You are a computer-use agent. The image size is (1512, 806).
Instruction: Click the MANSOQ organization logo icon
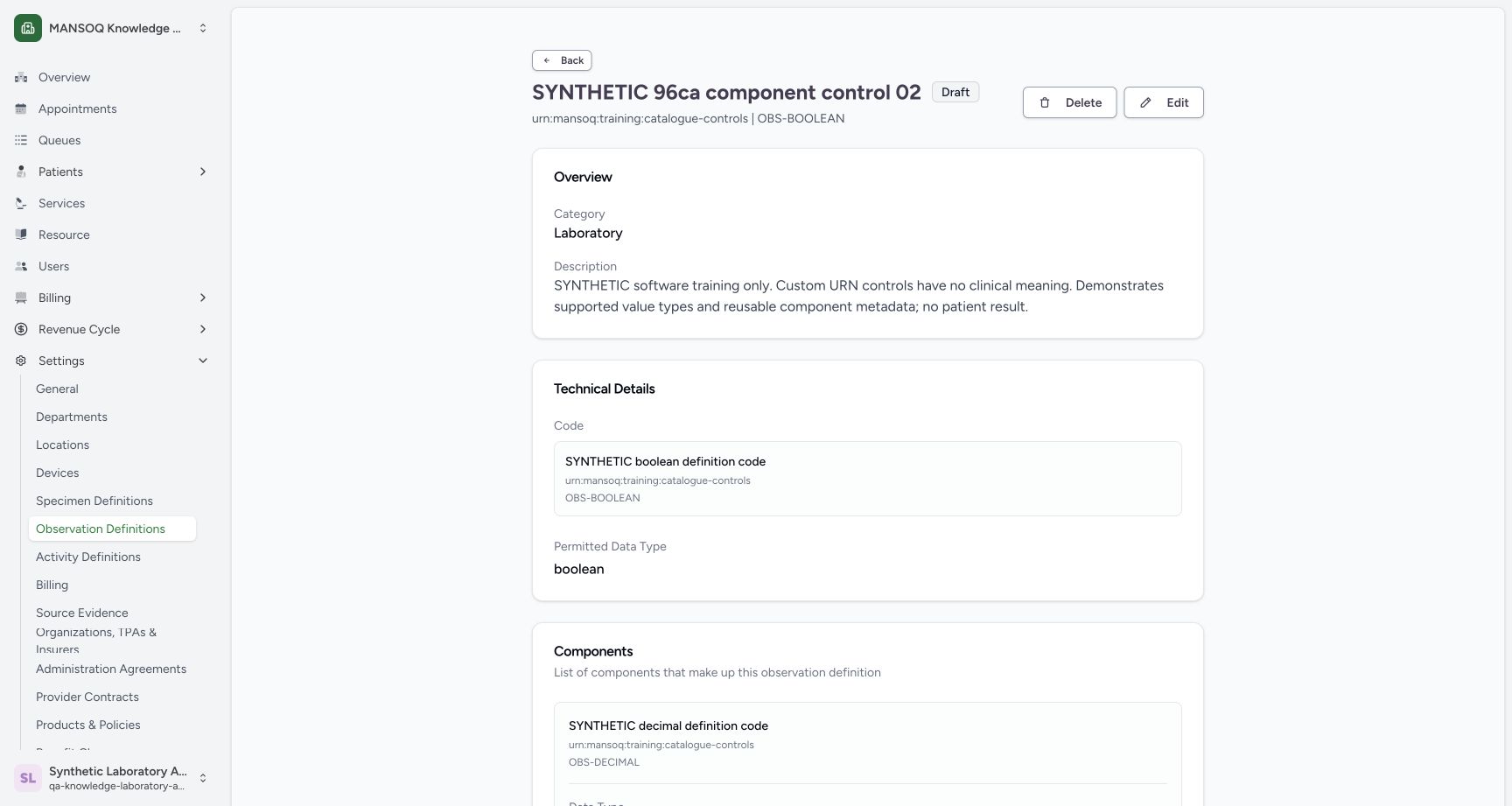28,28
